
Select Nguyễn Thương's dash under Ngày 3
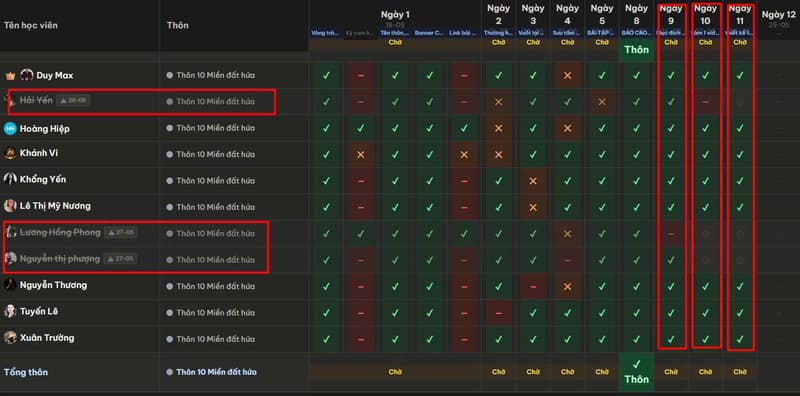(533, 287)
